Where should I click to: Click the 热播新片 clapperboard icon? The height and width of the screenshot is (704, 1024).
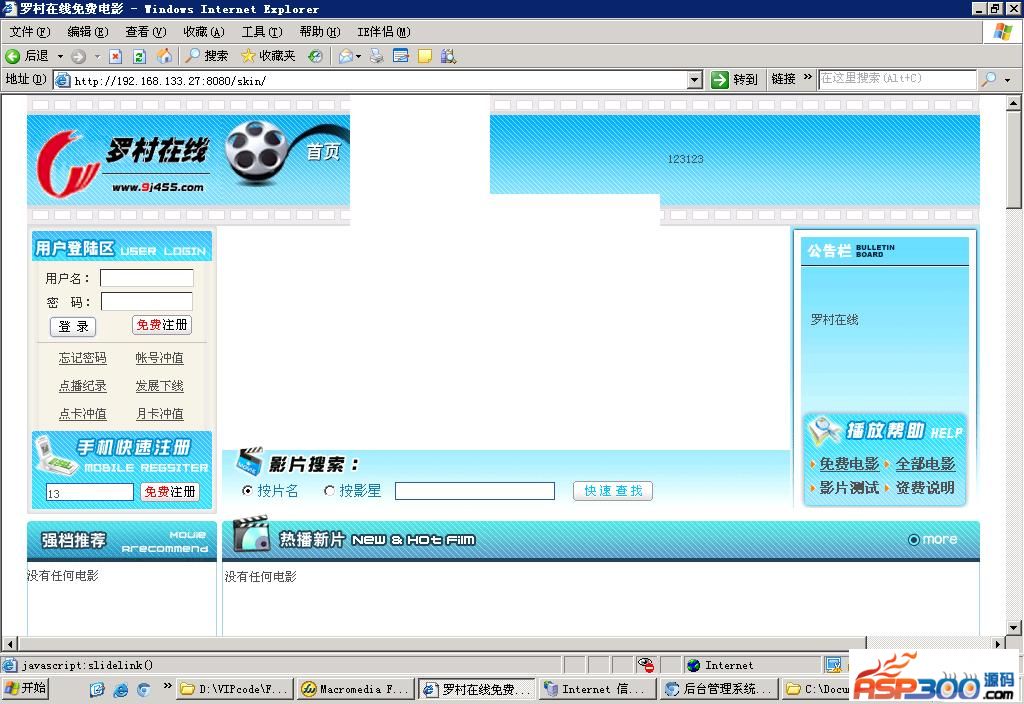251,534
